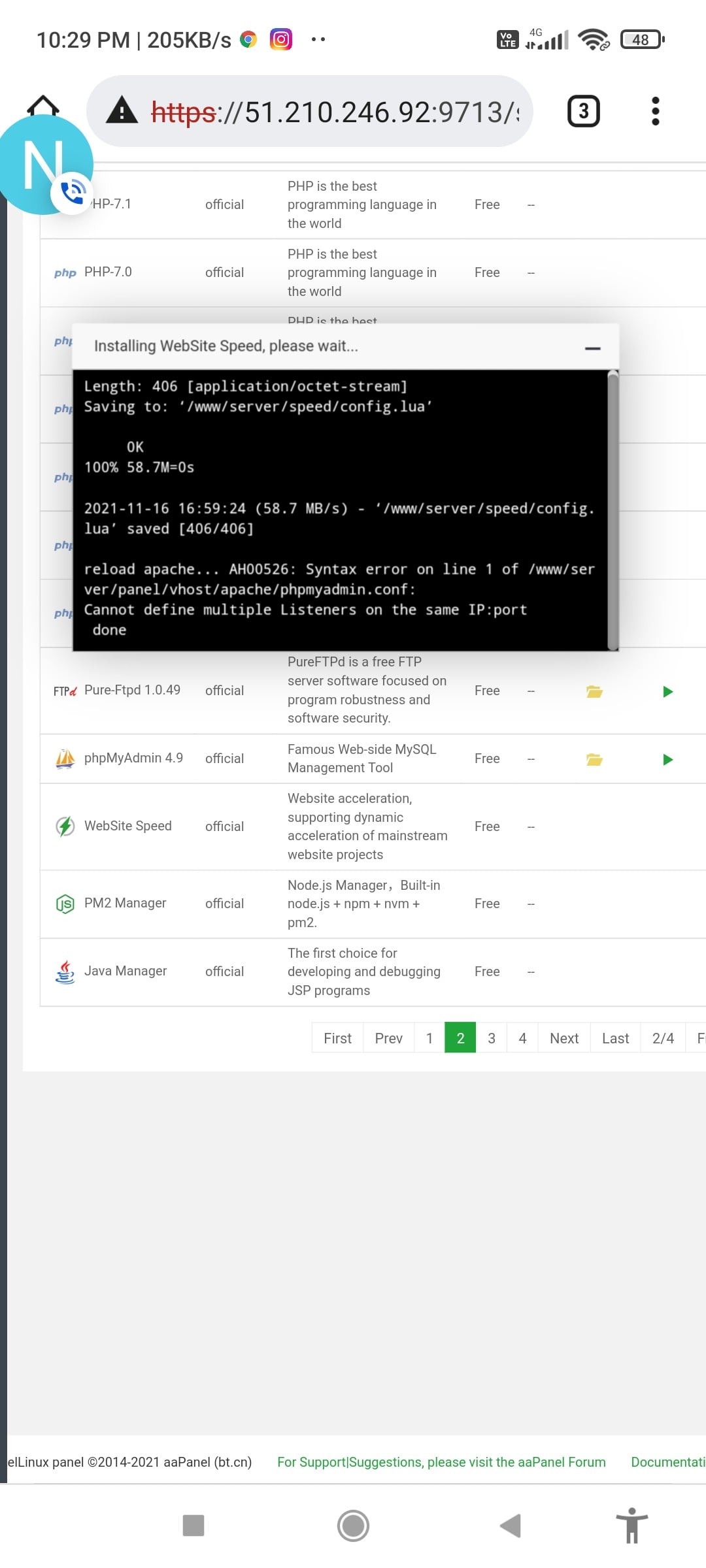Tap the Wi-Fi status icon
This screenshot has height=1568, width=706.
[594, 39]
